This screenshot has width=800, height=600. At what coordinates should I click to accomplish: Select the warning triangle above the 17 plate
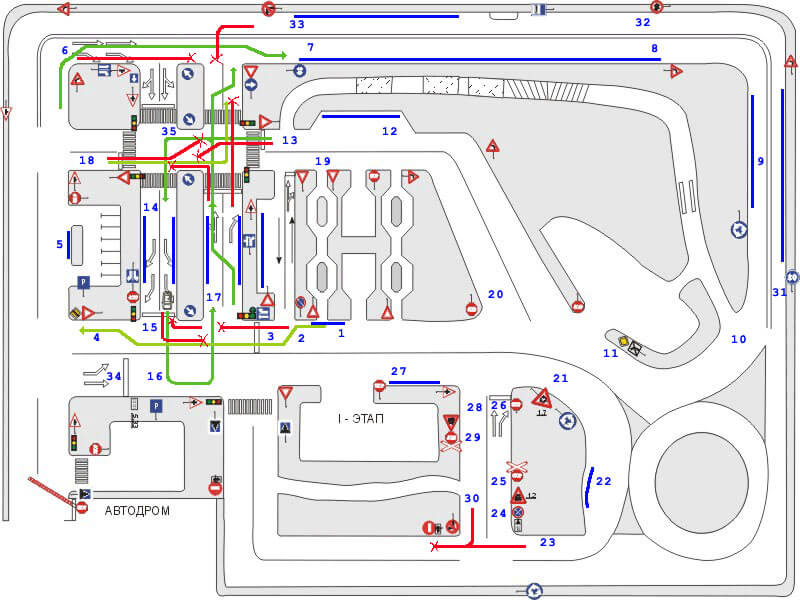(x=541, y=397)
